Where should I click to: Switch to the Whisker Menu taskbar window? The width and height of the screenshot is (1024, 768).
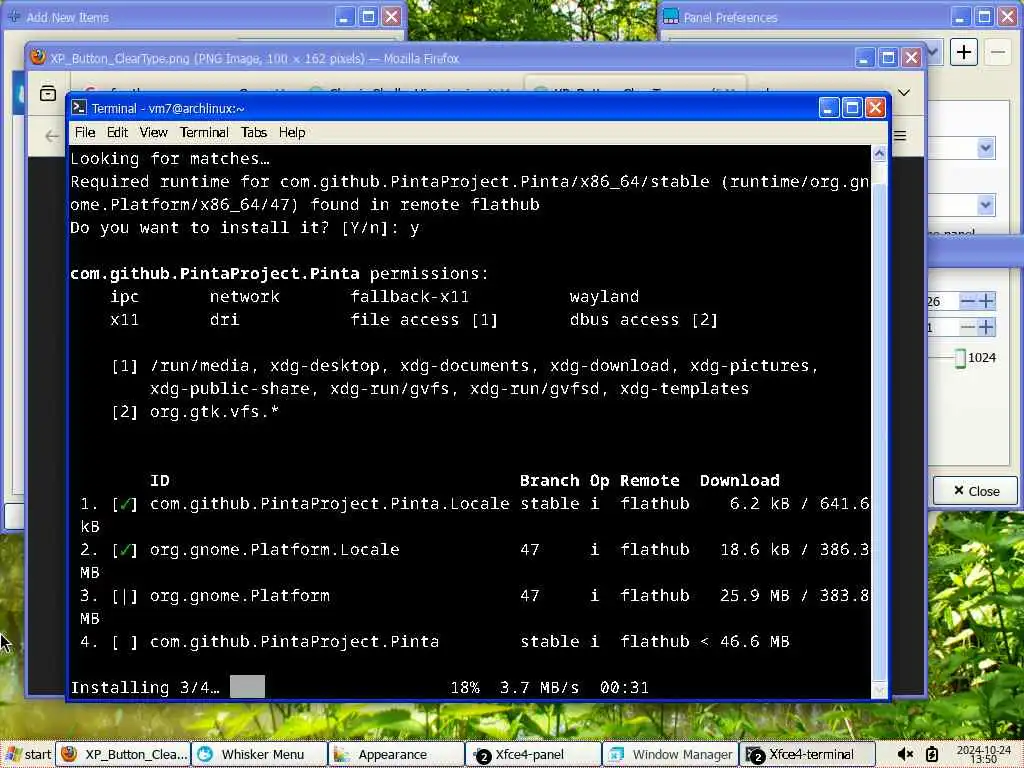click(x=259, y=754)
